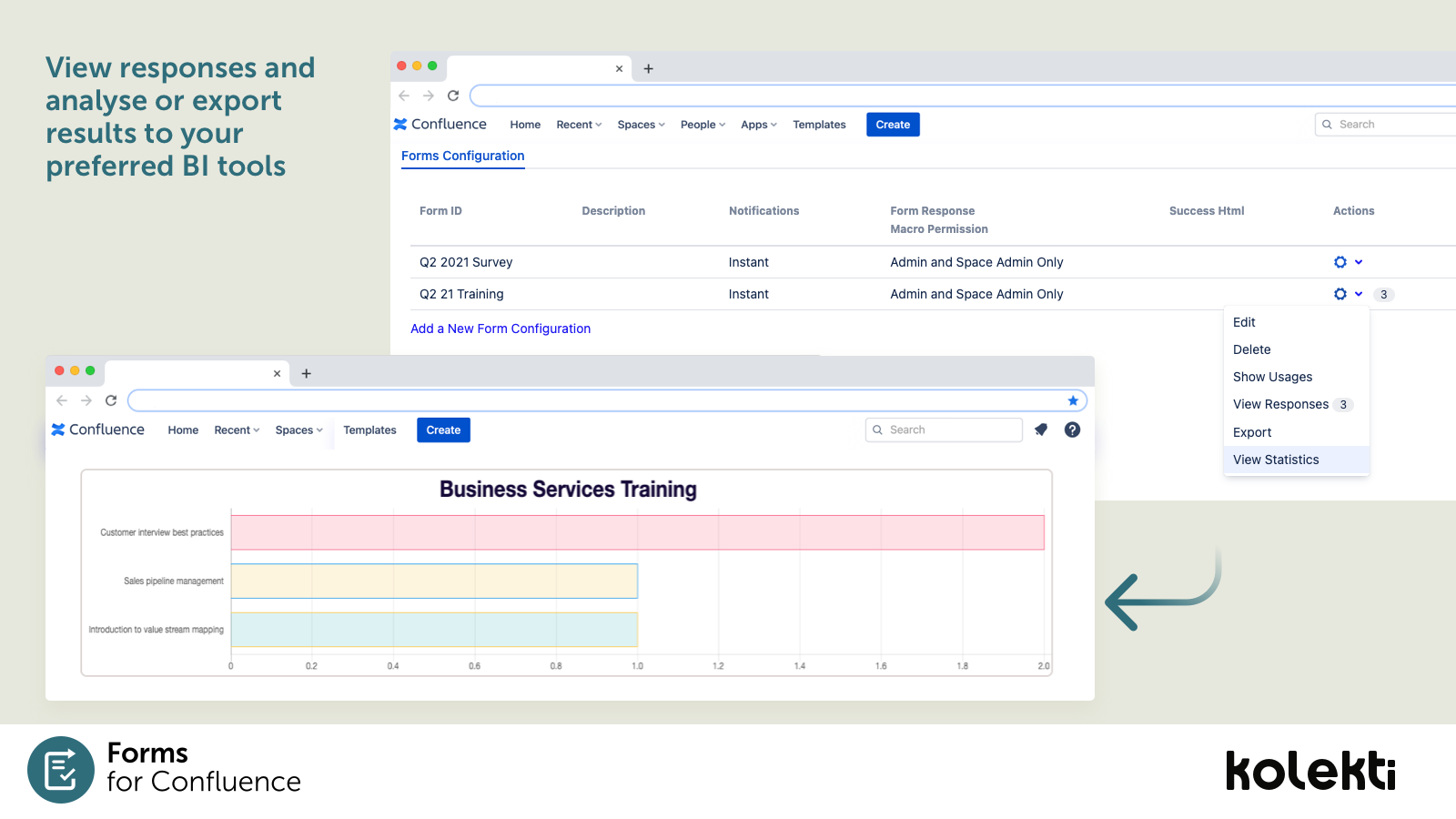Select View Statistics menu entry
This screenshot has height=819, width=1456.
tap(1297, 460)
